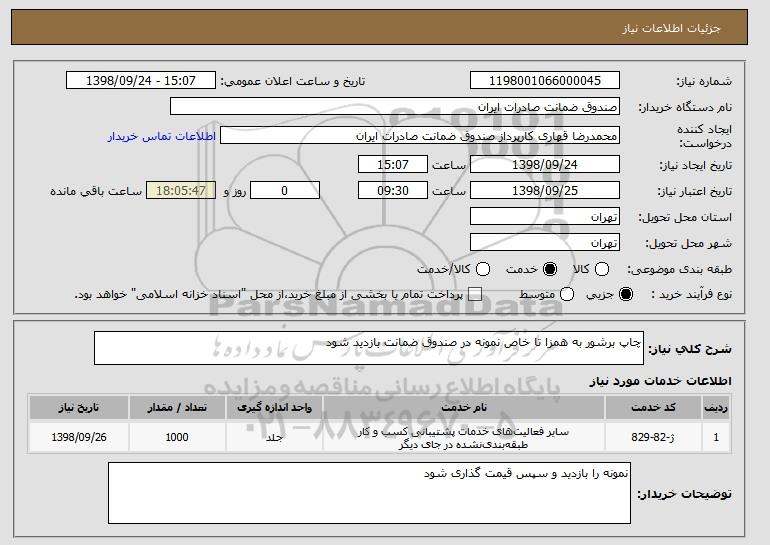770x545 pixels.
Task: Click the واحد اندازه گیری column header
Action: (x=274, y=408)
